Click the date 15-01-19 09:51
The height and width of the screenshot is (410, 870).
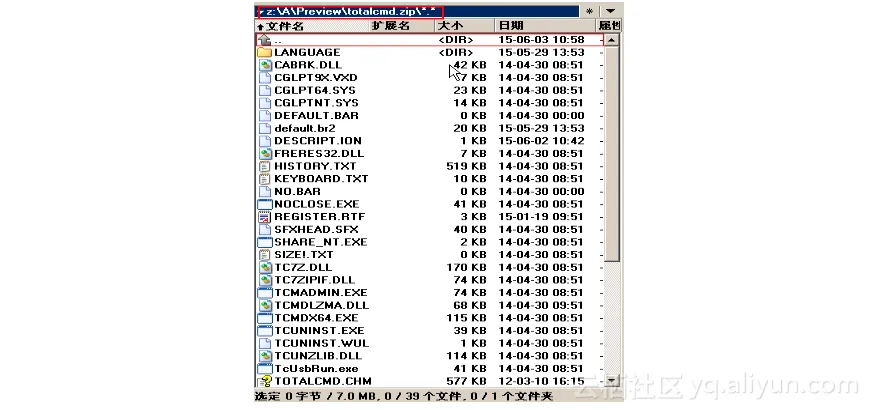tap(541, 217)
